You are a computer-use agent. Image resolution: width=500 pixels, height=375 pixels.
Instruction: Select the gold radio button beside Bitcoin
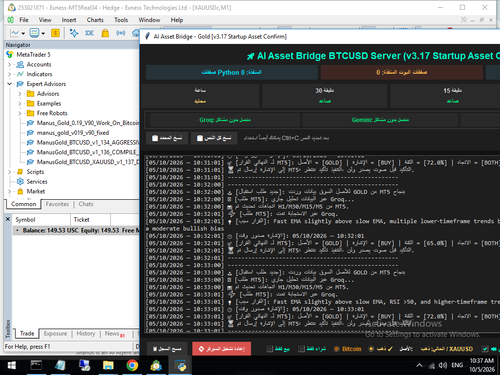[371, 349]
